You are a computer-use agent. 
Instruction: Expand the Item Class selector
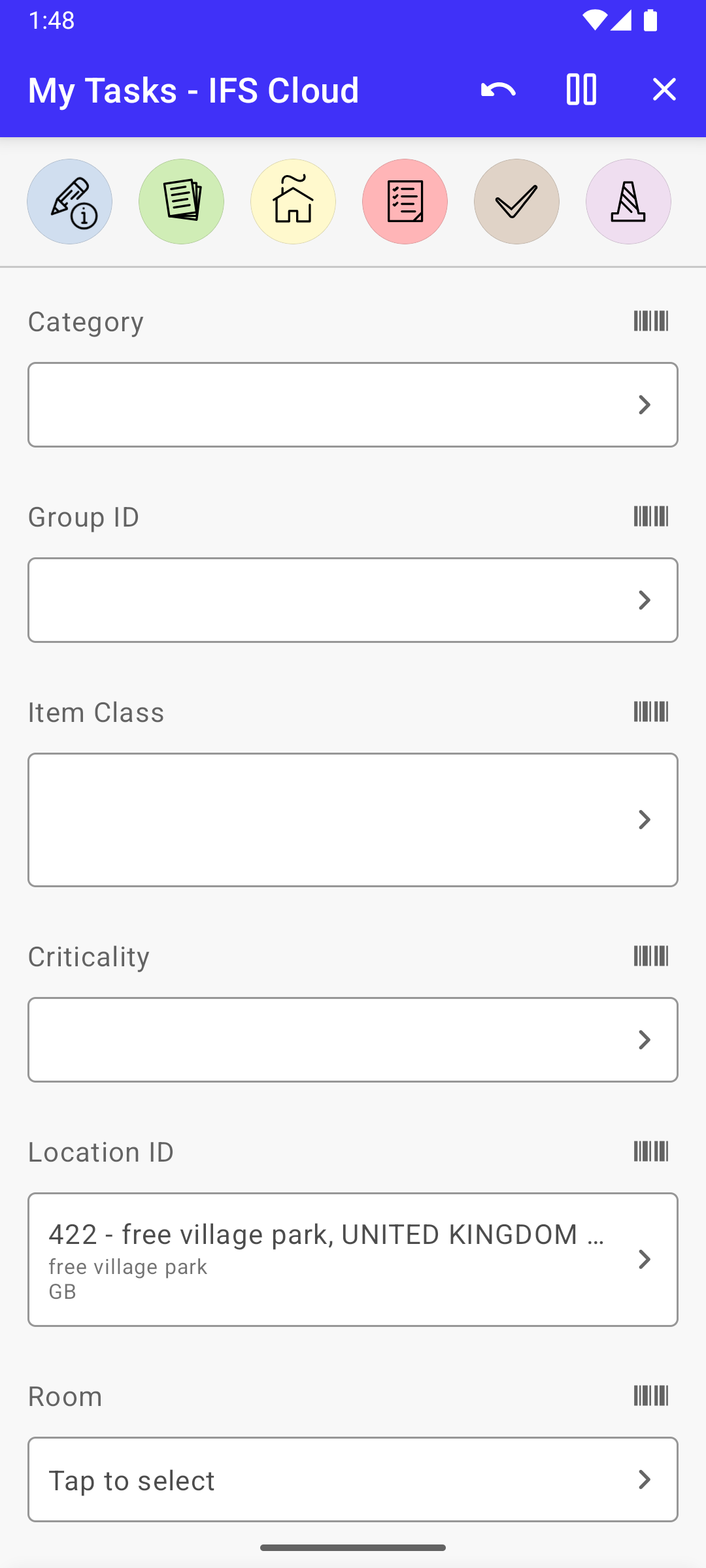[353, 819]
